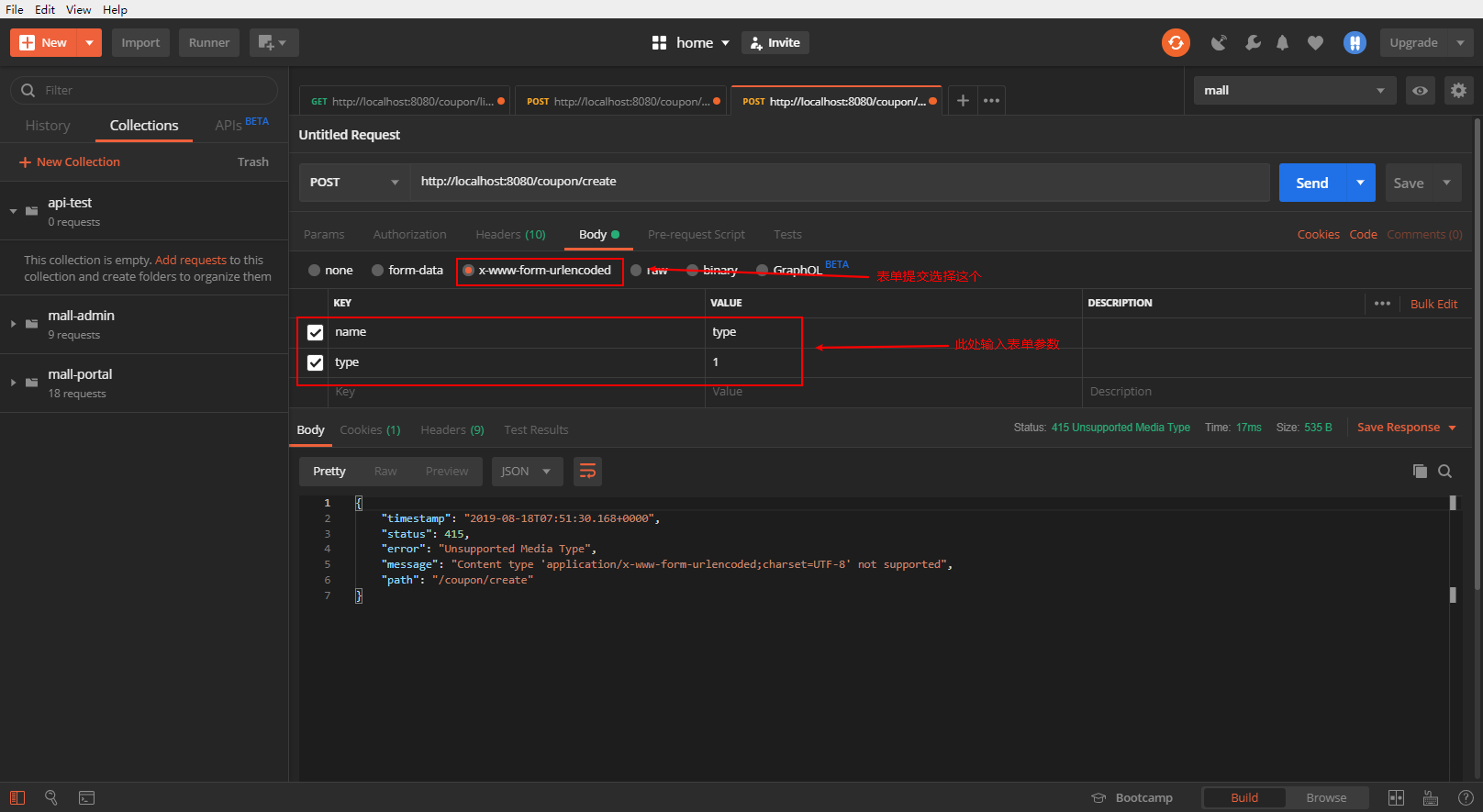Expand the mall-admin collection
The image size is (1483, 812).
click(14, 324)
